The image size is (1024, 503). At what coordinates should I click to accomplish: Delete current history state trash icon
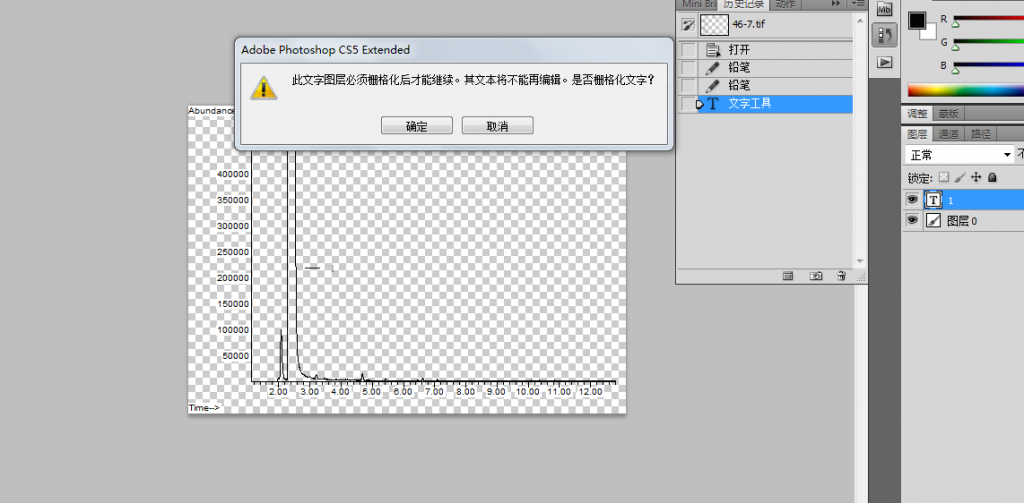(x=842, y=276)
